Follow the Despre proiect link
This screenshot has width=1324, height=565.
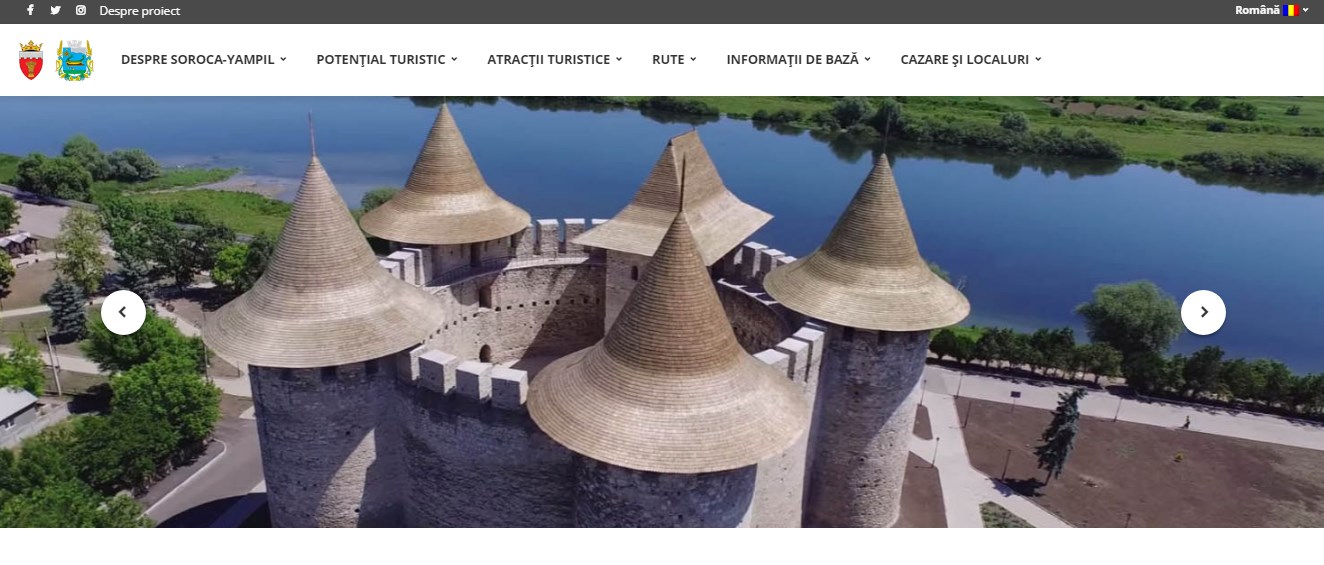[x=140, y=11]
